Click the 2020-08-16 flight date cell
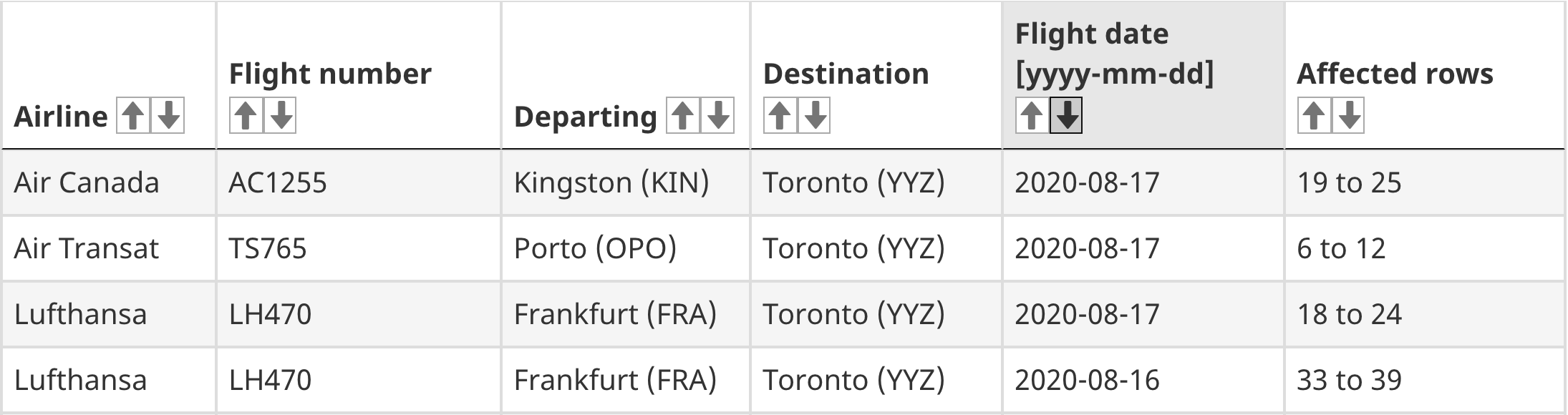This screenshot has width=1568, height=415. pos(1143,380)
